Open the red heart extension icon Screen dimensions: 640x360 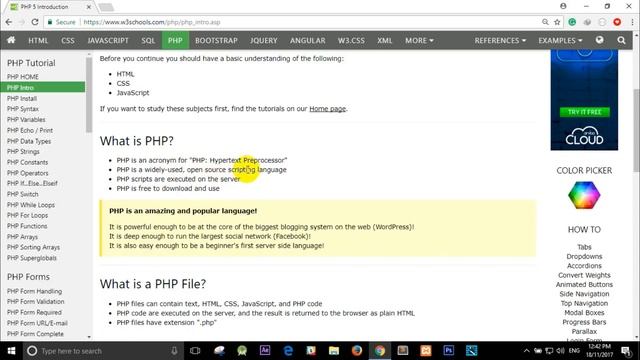(x=617, y=22)
